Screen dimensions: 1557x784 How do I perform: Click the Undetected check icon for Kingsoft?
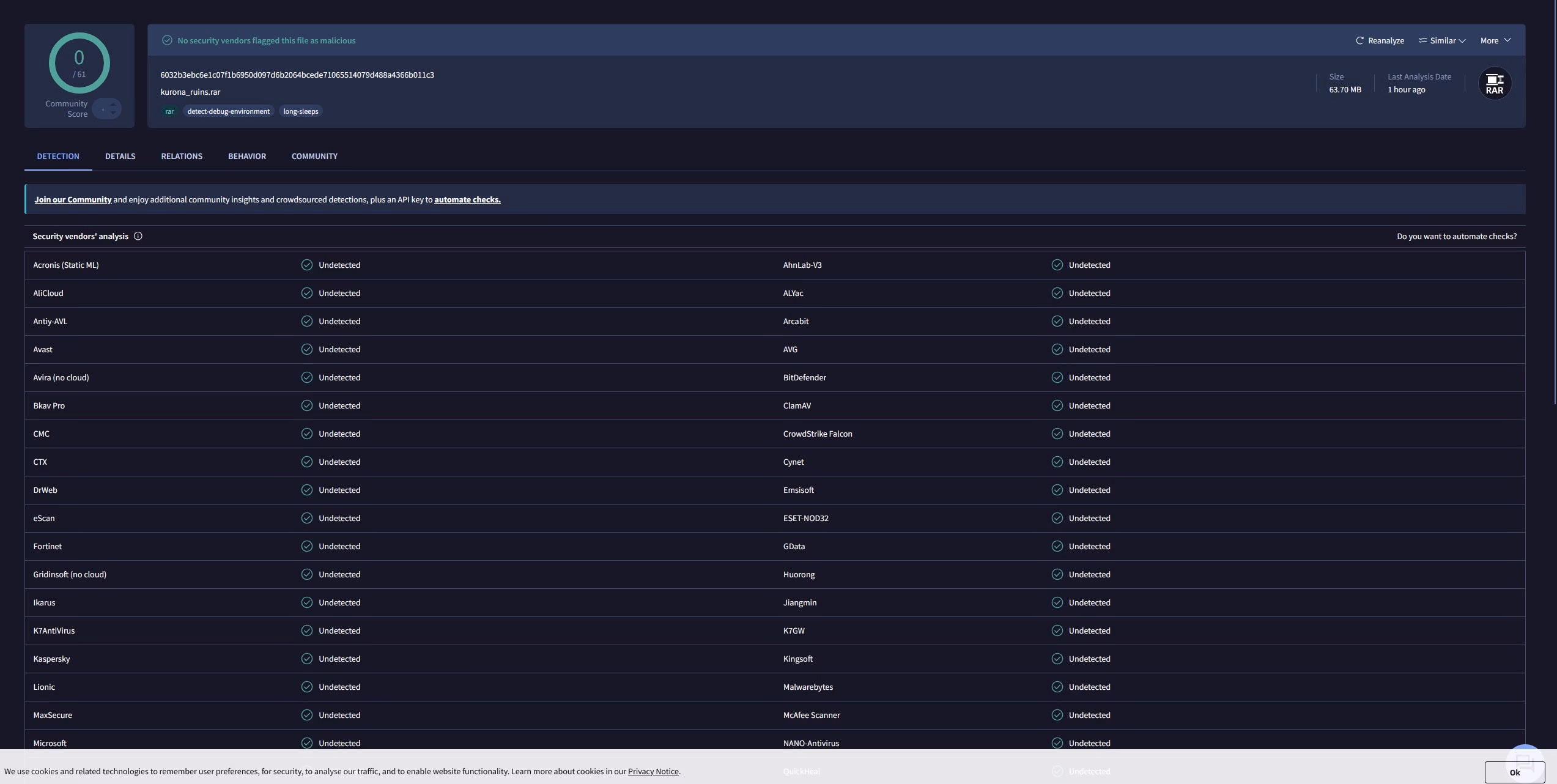coord(1057,659)
